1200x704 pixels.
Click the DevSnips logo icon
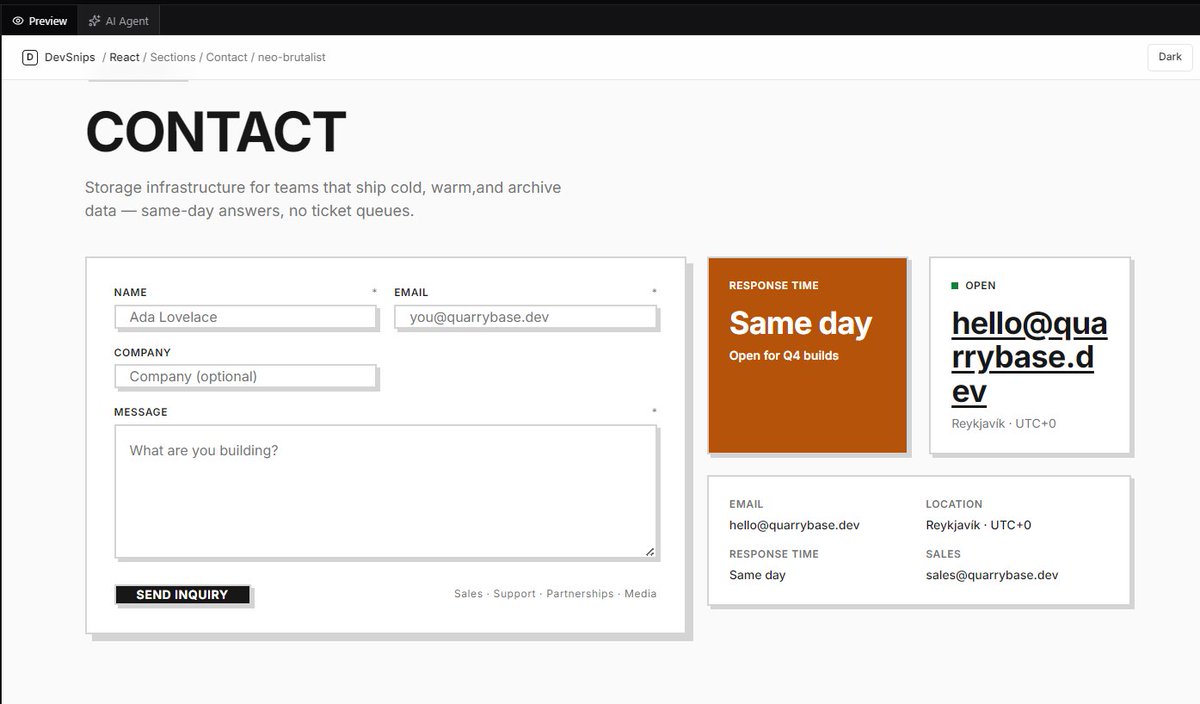coord(30,57)
